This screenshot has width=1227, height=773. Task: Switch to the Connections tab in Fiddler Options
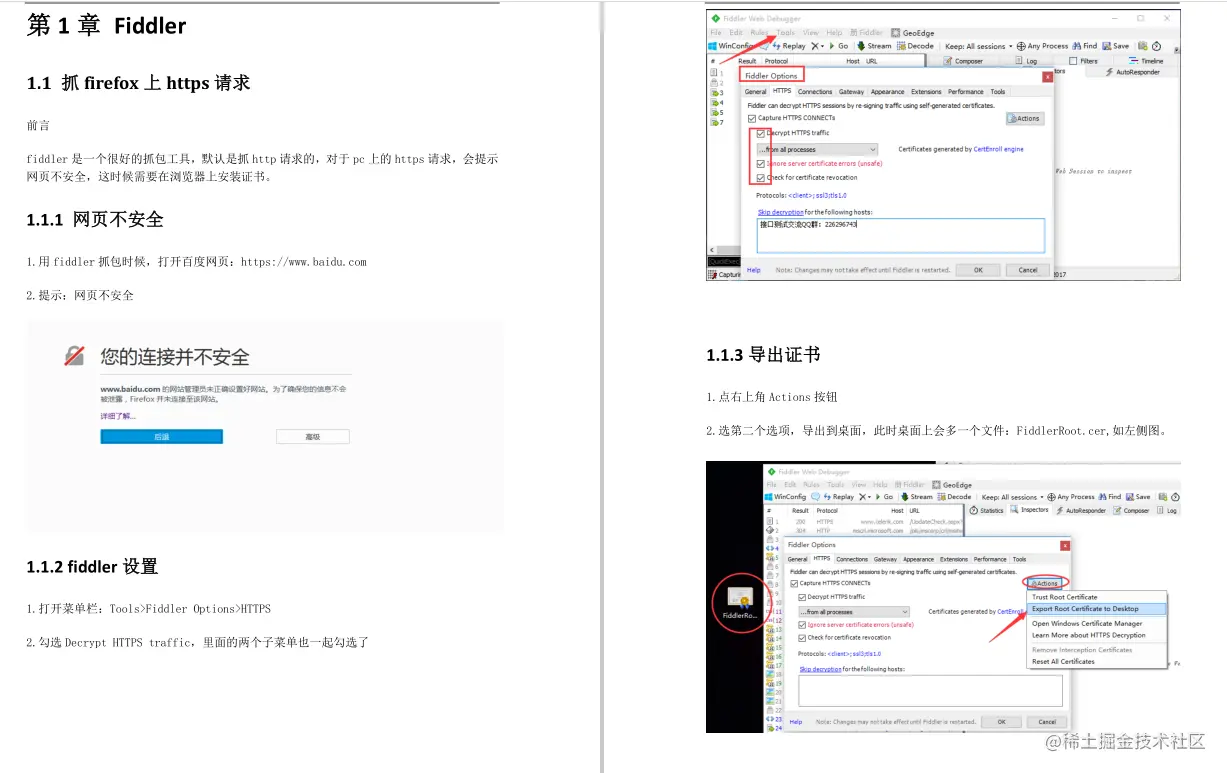814,92
